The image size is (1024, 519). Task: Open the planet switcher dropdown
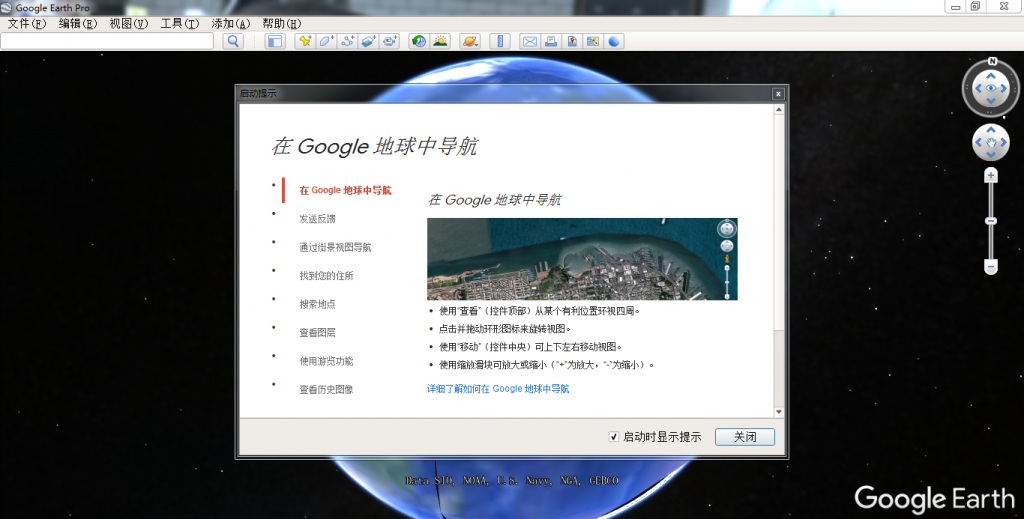coord(470,41)
